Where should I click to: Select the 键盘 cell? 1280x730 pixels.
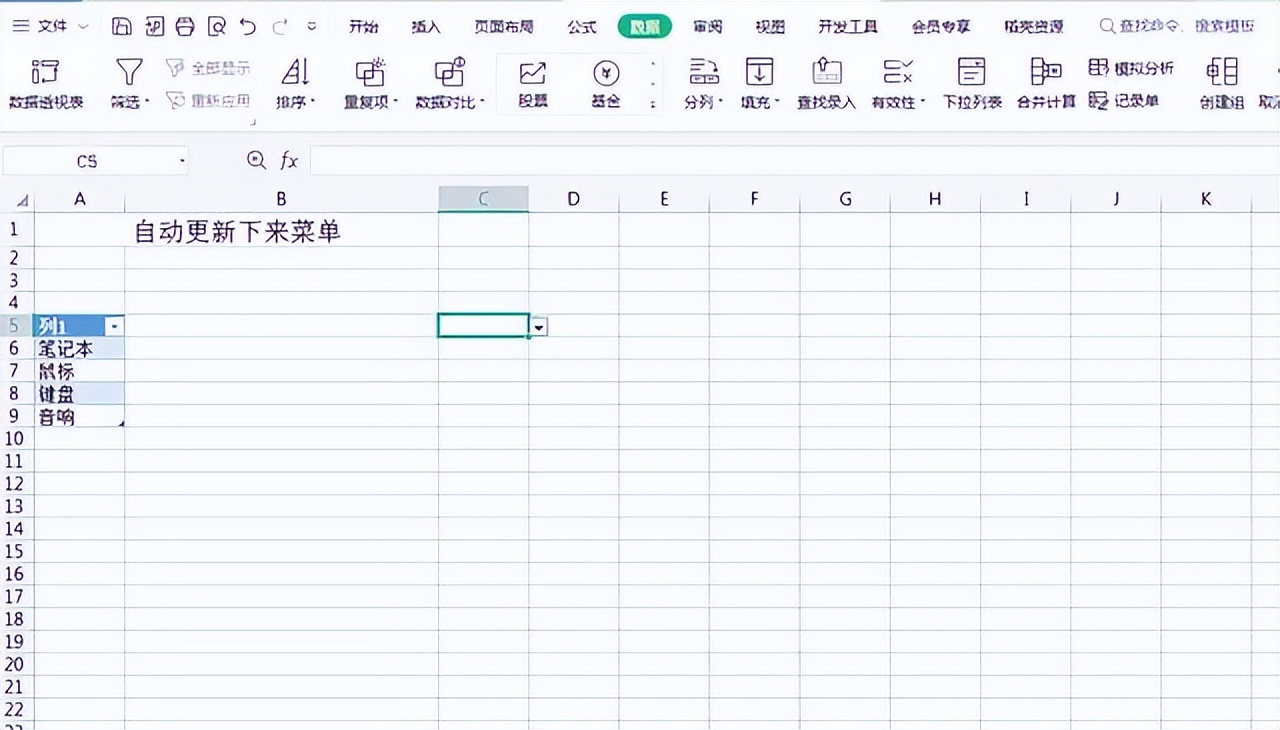[x=79, y=394]
